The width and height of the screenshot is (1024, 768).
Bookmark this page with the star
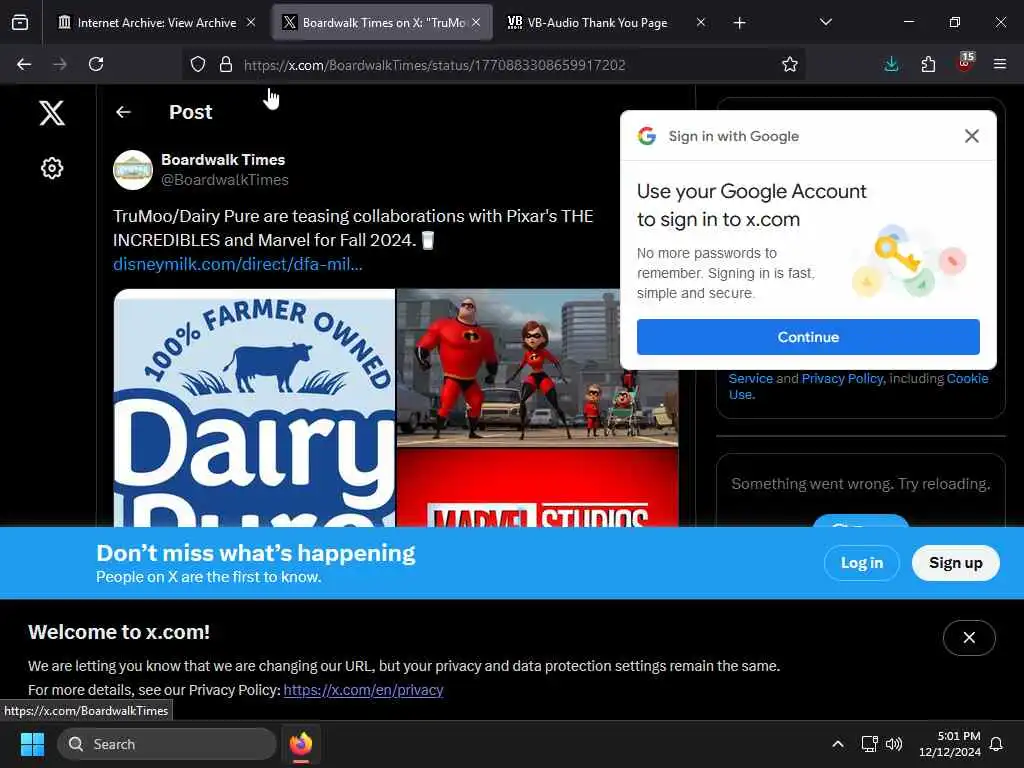coord(790,64)
